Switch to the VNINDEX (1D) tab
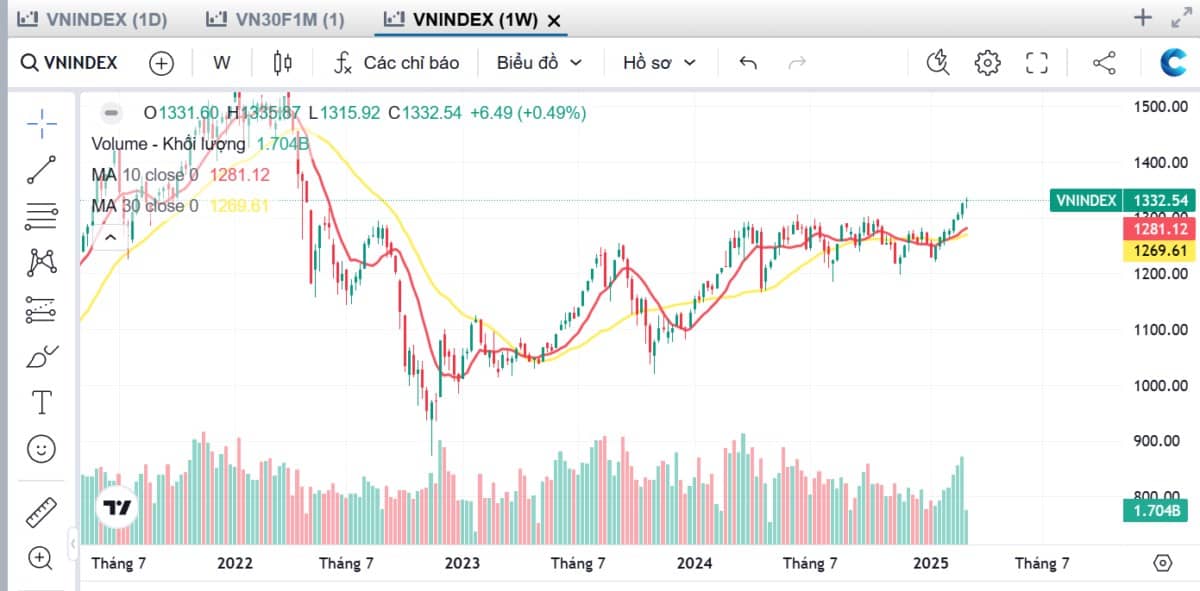Screen dimensions: 1200x591 [x=93, y=20]
